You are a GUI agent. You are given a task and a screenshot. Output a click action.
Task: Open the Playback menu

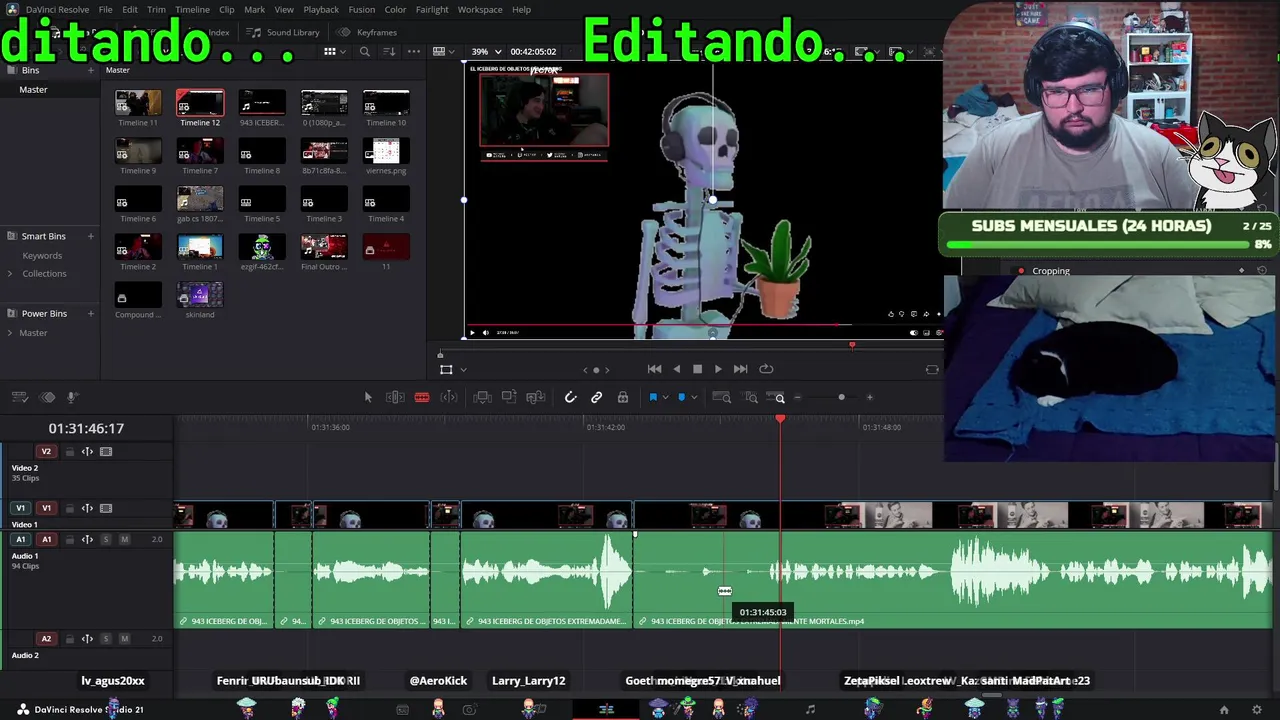click(x=321, y=10)
